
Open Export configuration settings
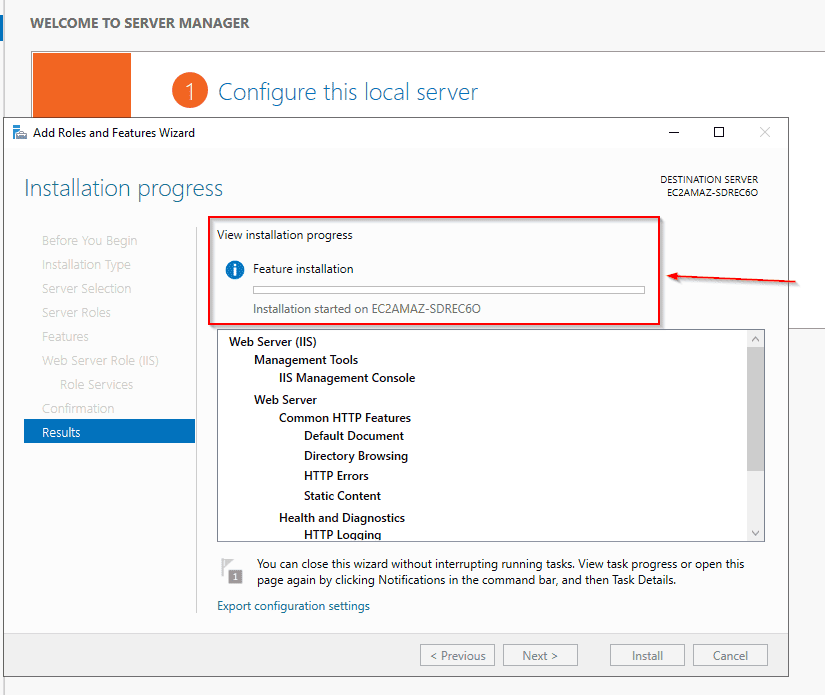pyautogui.click(x=293, y=606)
